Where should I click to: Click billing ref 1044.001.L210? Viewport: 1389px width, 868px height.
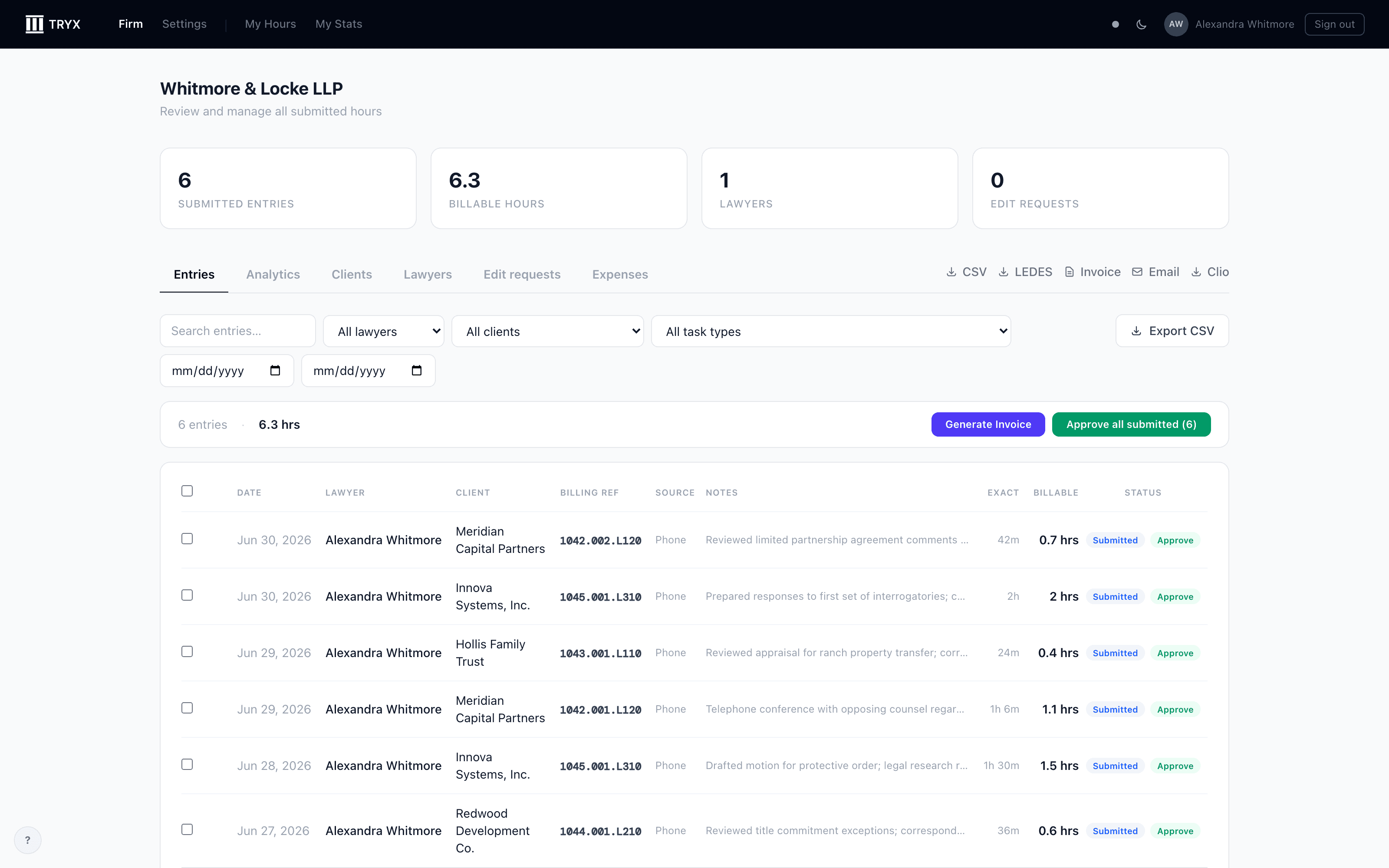(600, 831)
